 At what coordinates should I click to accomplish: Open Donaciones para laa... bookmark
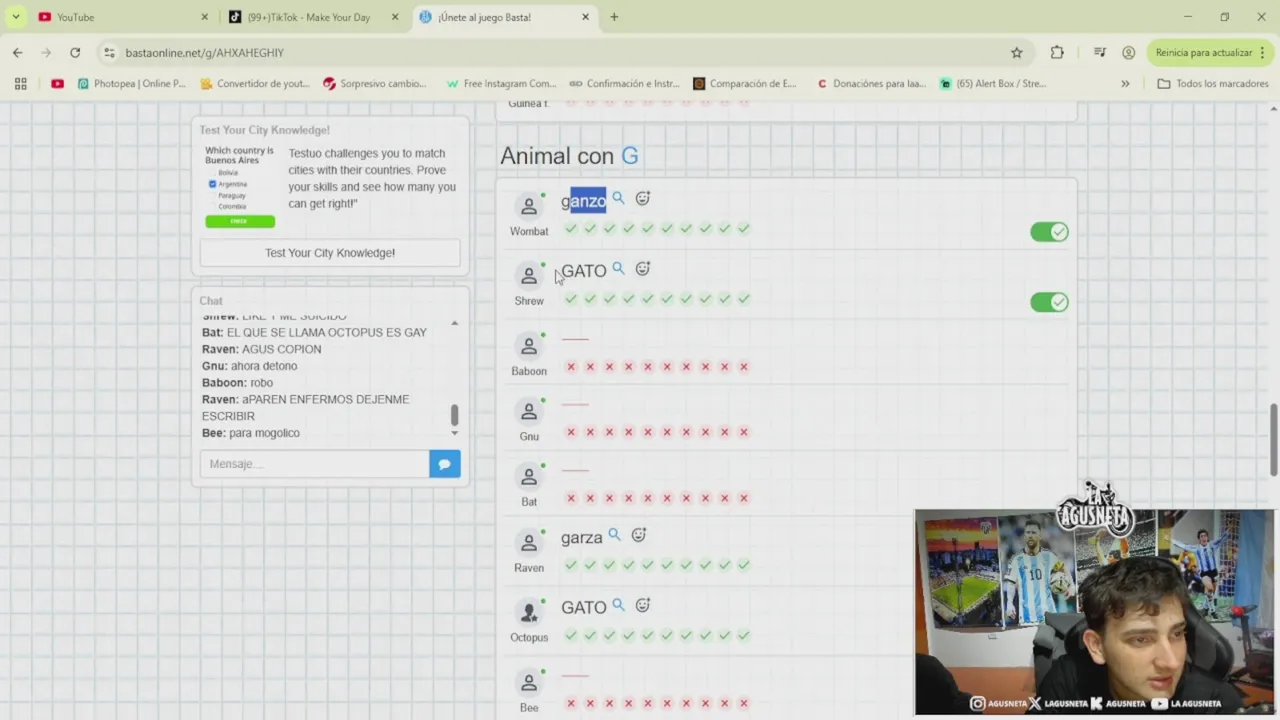[871, 84]
